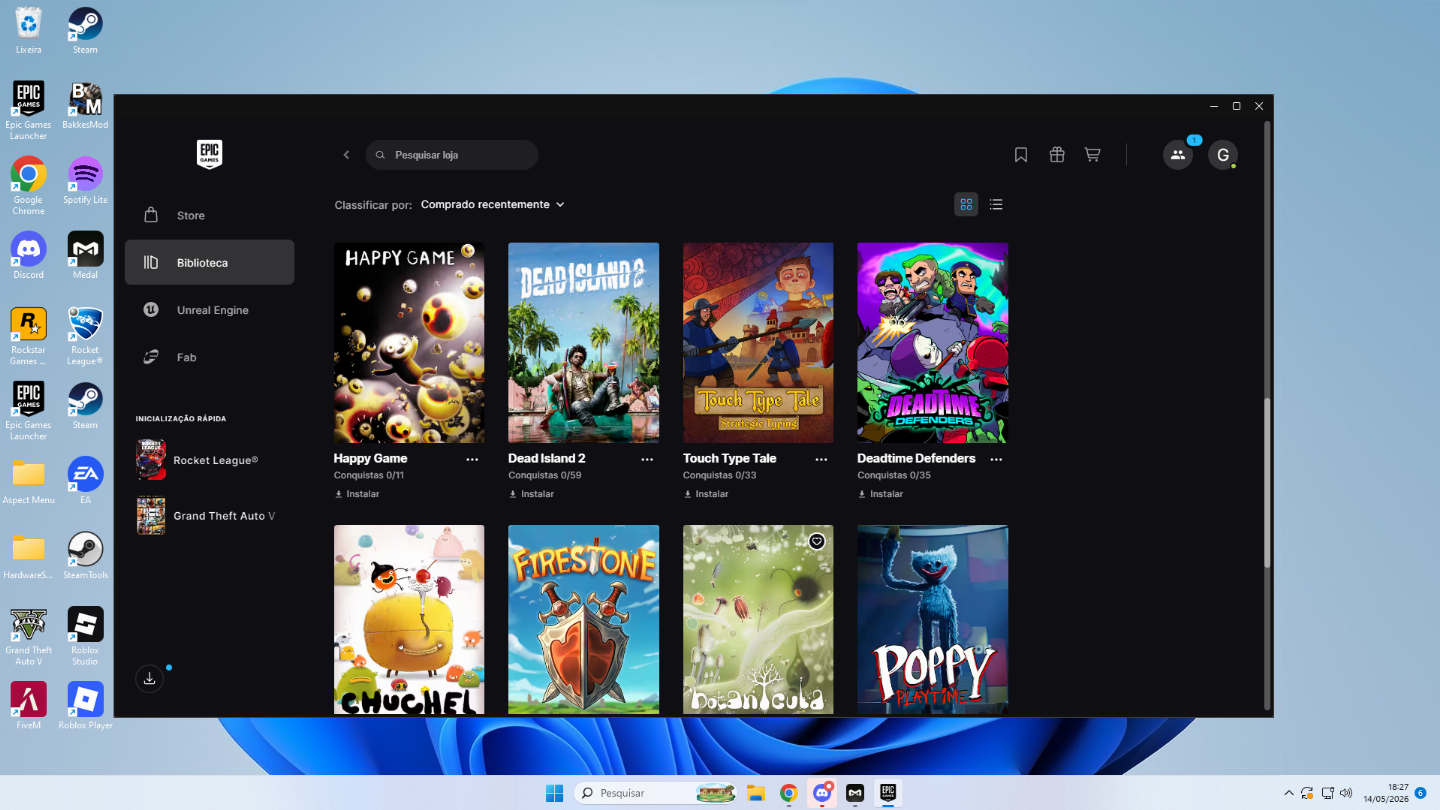Open the wishlist bookmark icon
Image resolution: width=1440 pixels, height=810 pixels.
coord(1021,155)
